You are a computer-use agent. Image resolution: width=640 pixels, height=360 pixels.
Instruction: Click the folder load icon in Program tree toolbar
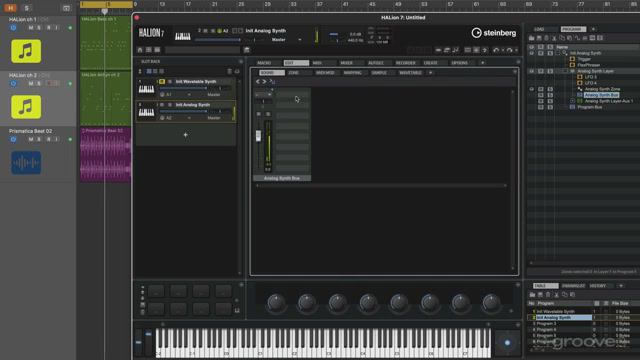coord(531,38)
